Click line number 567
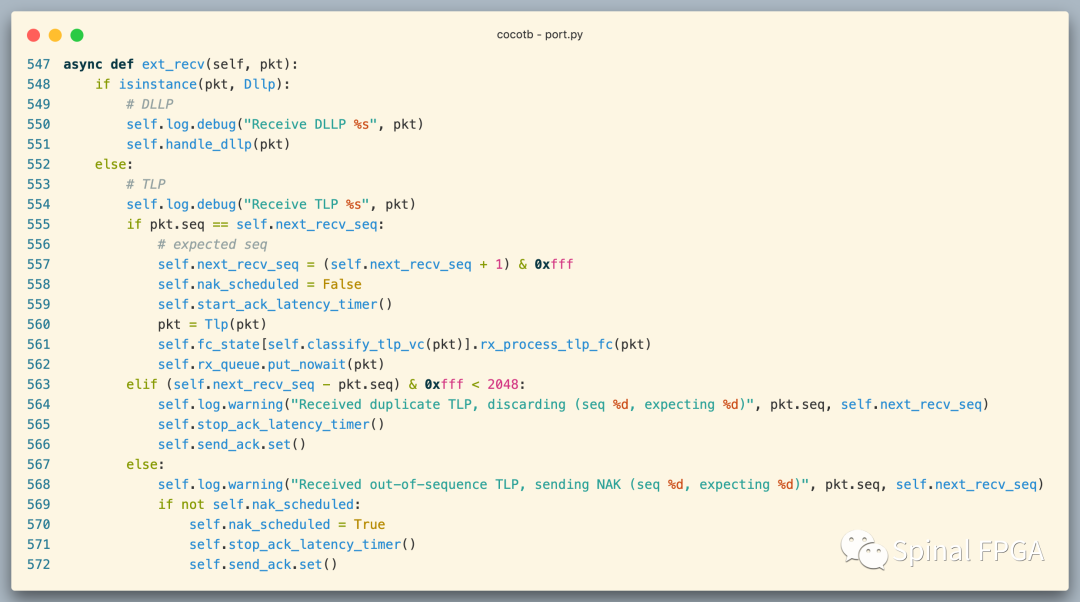 pos(39,464)
